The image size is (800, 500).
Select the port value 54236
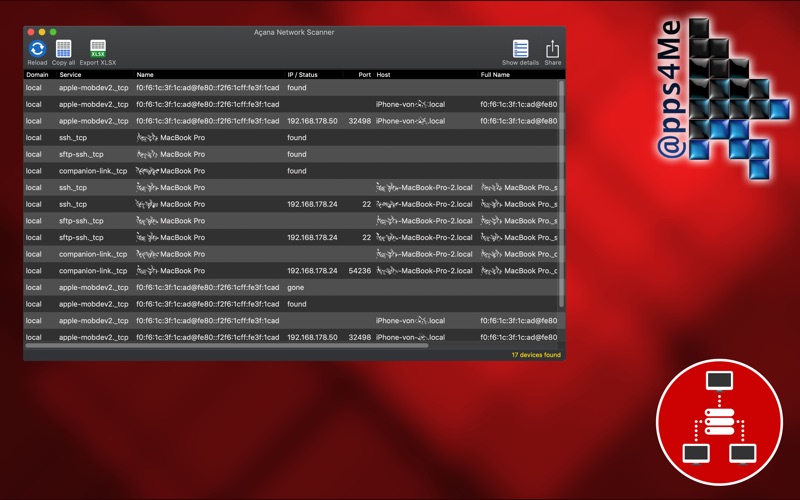click(x=360, y=271)
